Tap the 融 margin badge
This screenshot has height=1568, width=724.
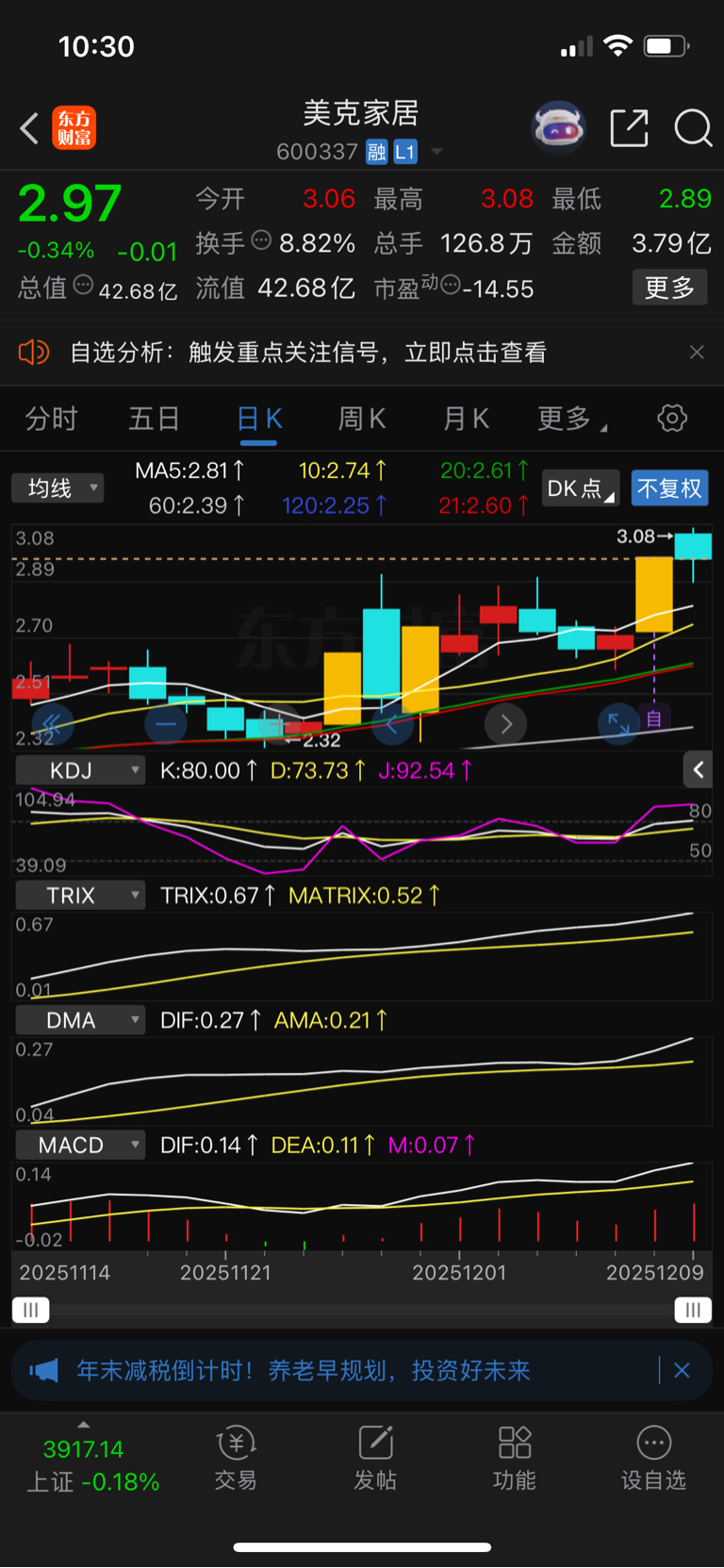(377, 152)
